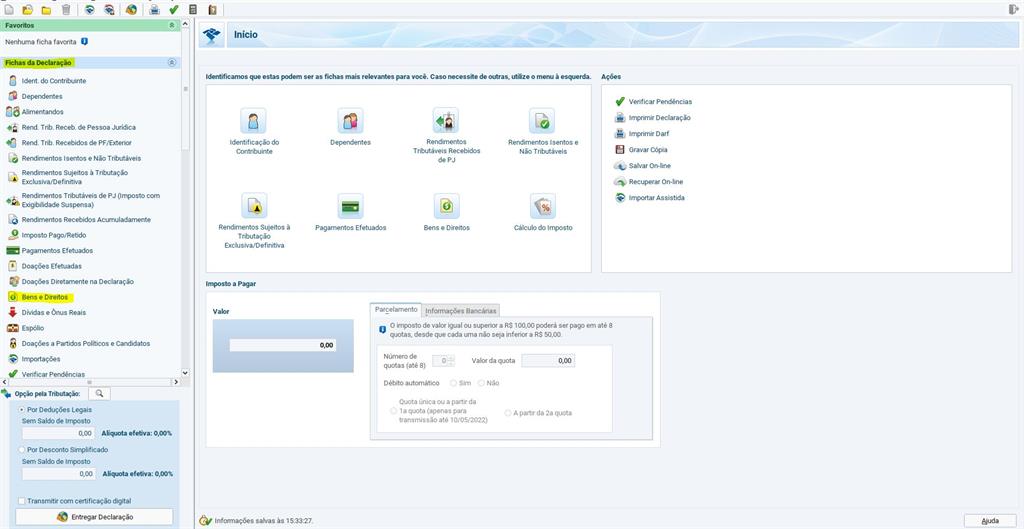
Task: Collapse the Favoritos panel
Action: click(x=171, y=24)
